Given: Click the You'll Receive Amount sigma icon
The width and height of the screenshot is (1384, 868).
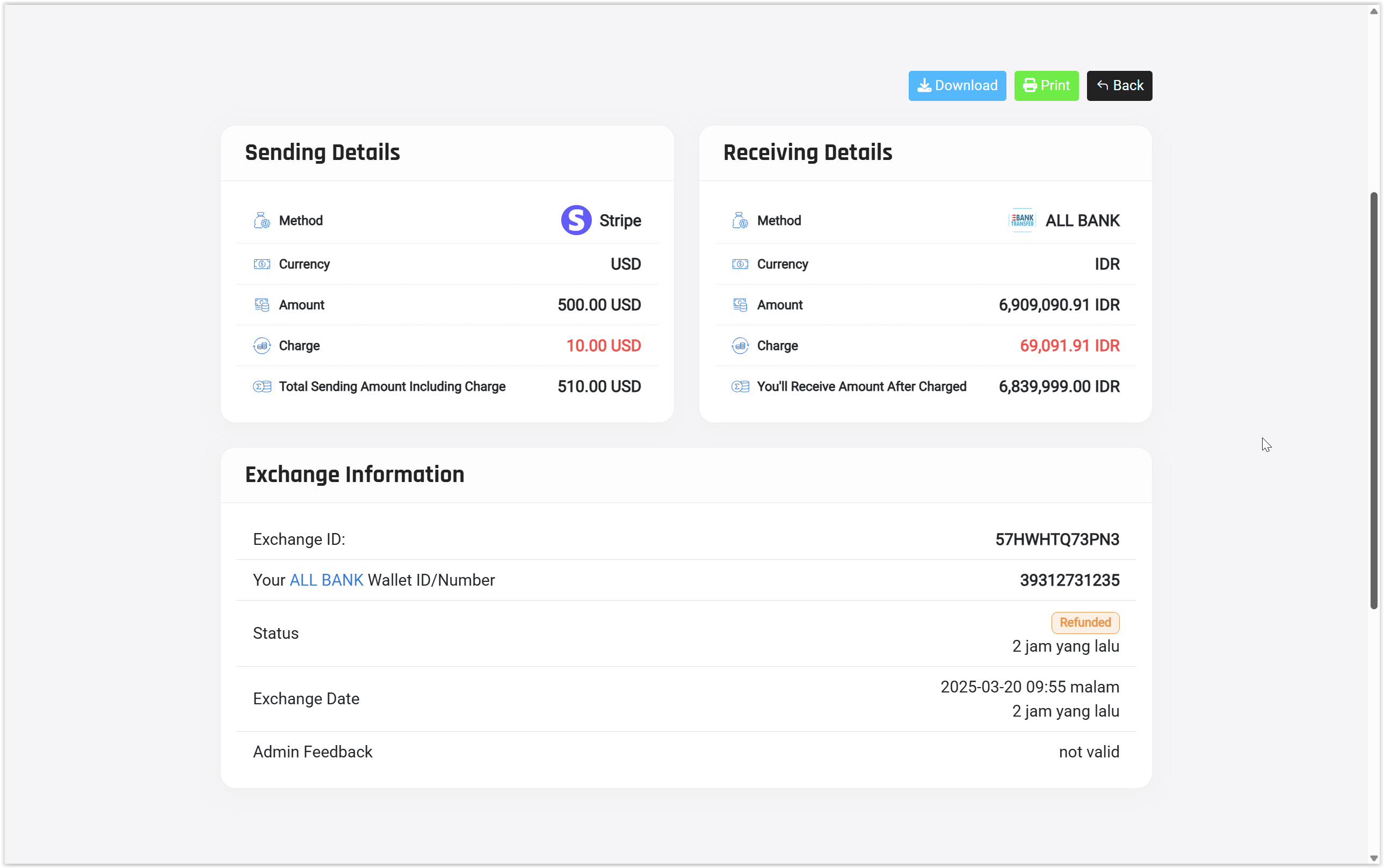Looking at the screenshot, I should click(x=740, y=386).
